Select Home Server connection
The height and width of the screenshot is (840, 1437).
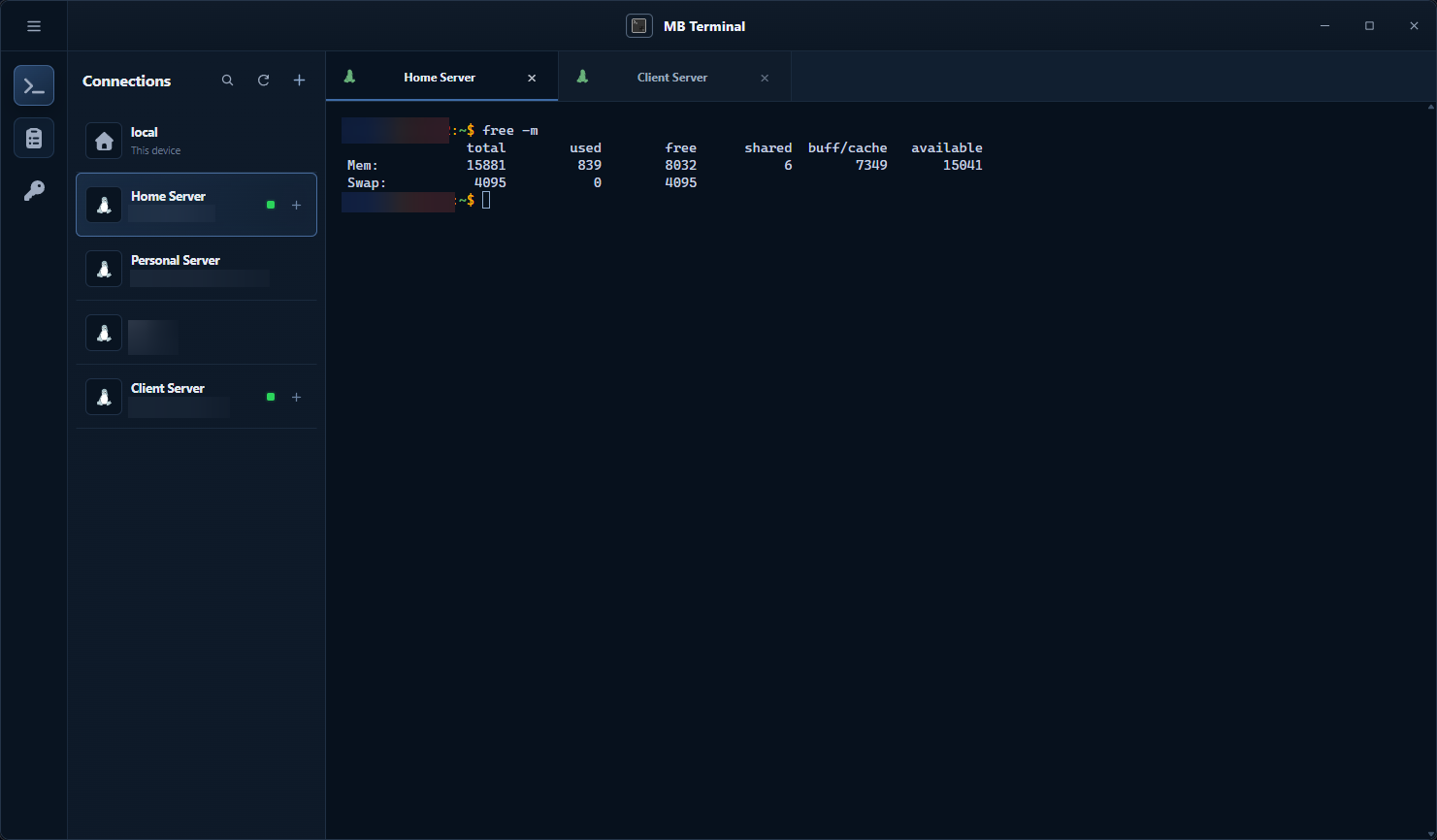(196, 205)
